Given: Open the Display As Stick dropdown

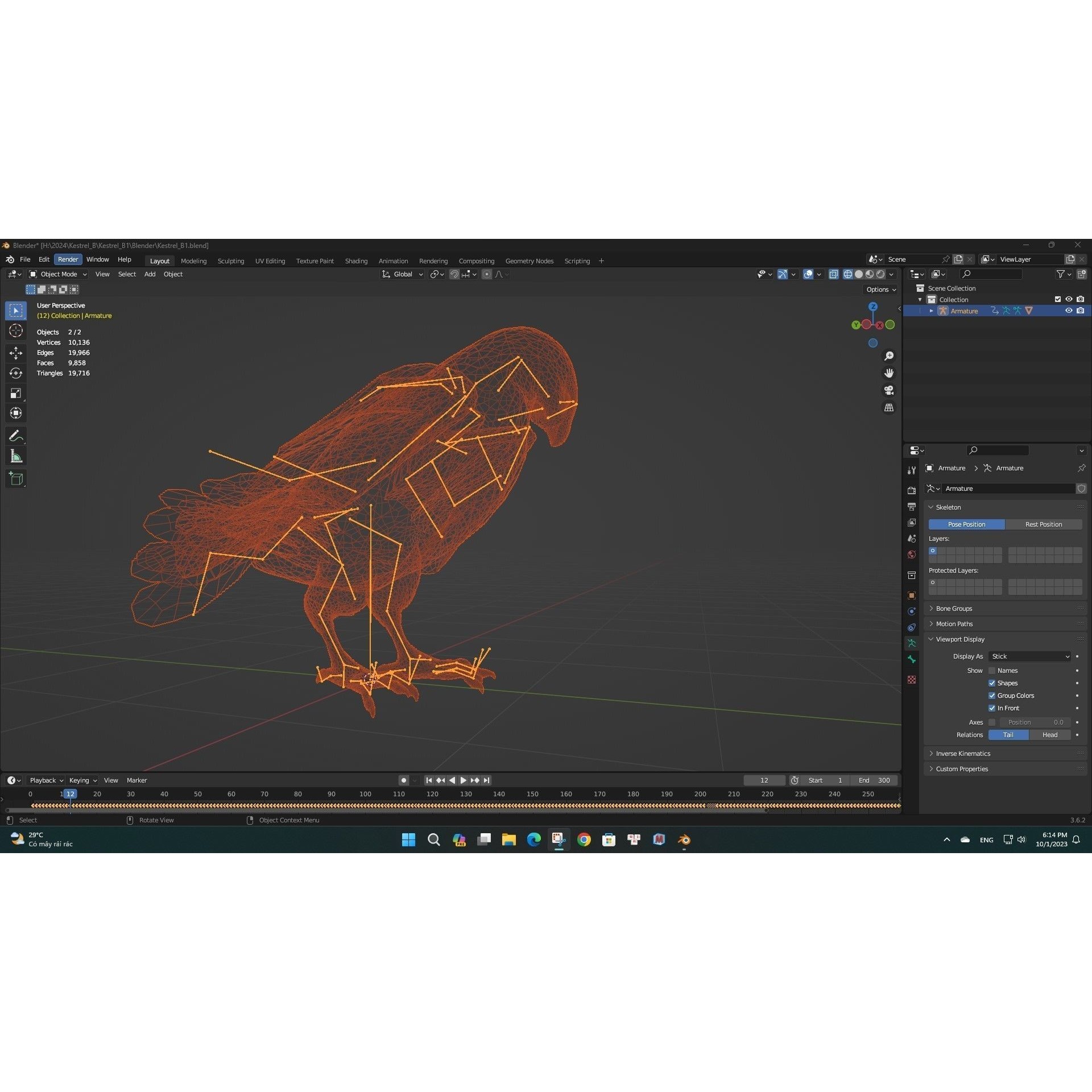Looking at the screenshot, I should (1029, 656).
